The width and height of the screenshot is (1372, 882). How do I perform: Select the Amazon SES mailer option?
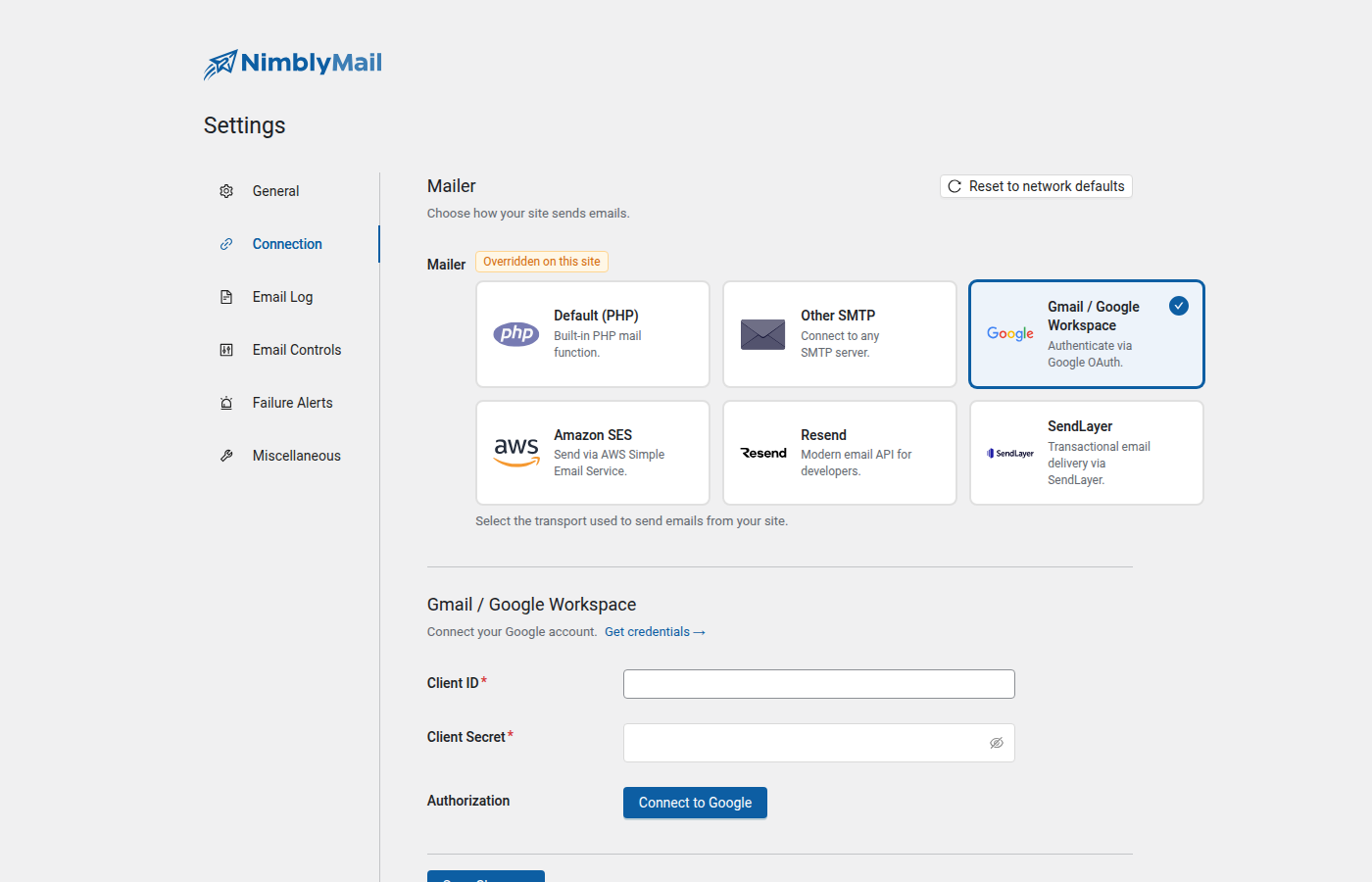pos(593,453)
